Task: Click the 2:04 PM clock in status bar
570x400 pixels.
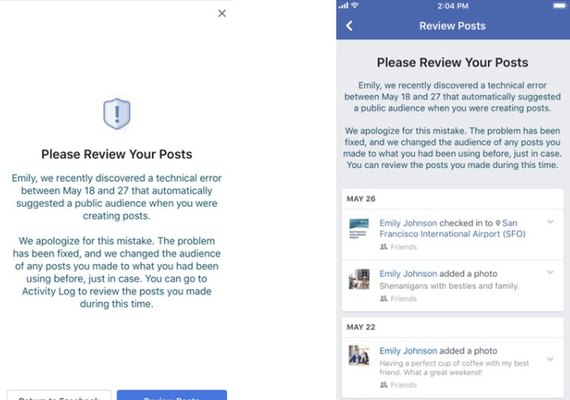Action: pos(453,6)
